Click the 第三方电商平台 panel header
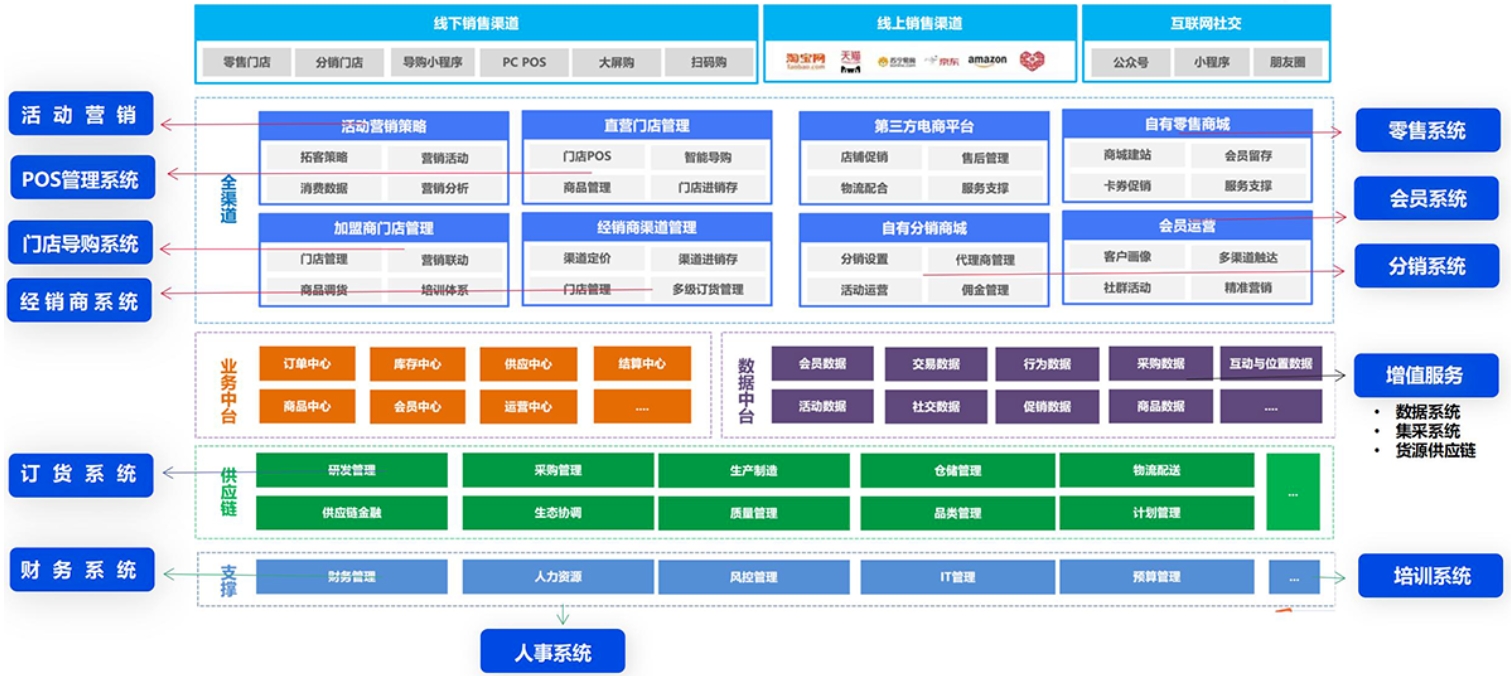 pyautogui.click(x=924, y=126)
